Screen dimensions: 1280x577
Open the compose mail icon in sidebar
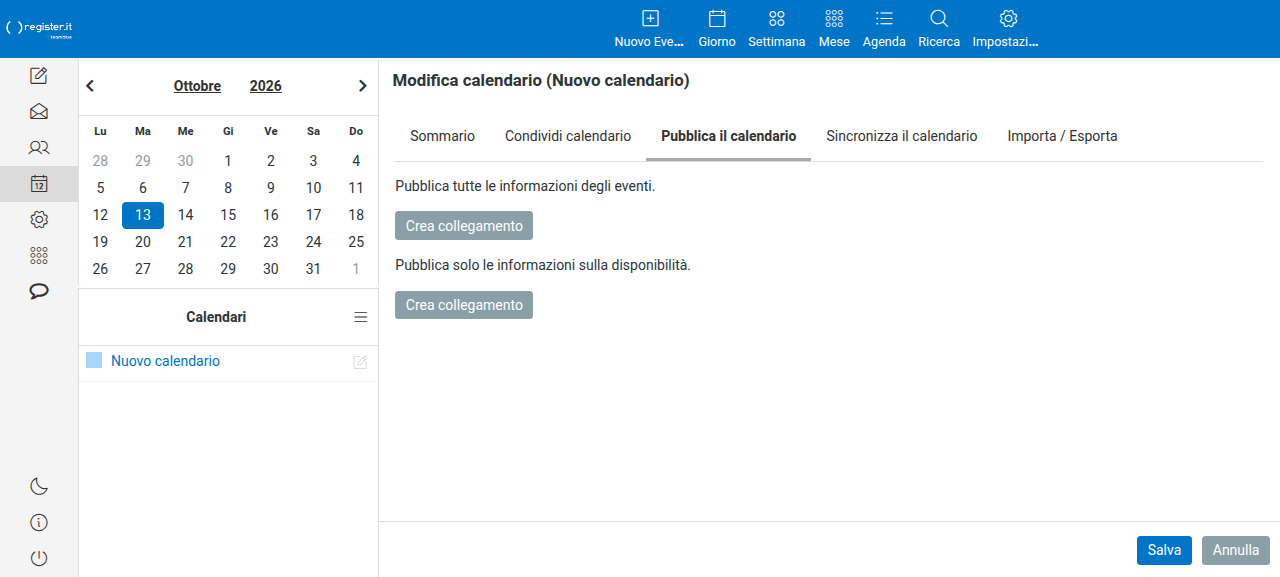click(39, 75)
